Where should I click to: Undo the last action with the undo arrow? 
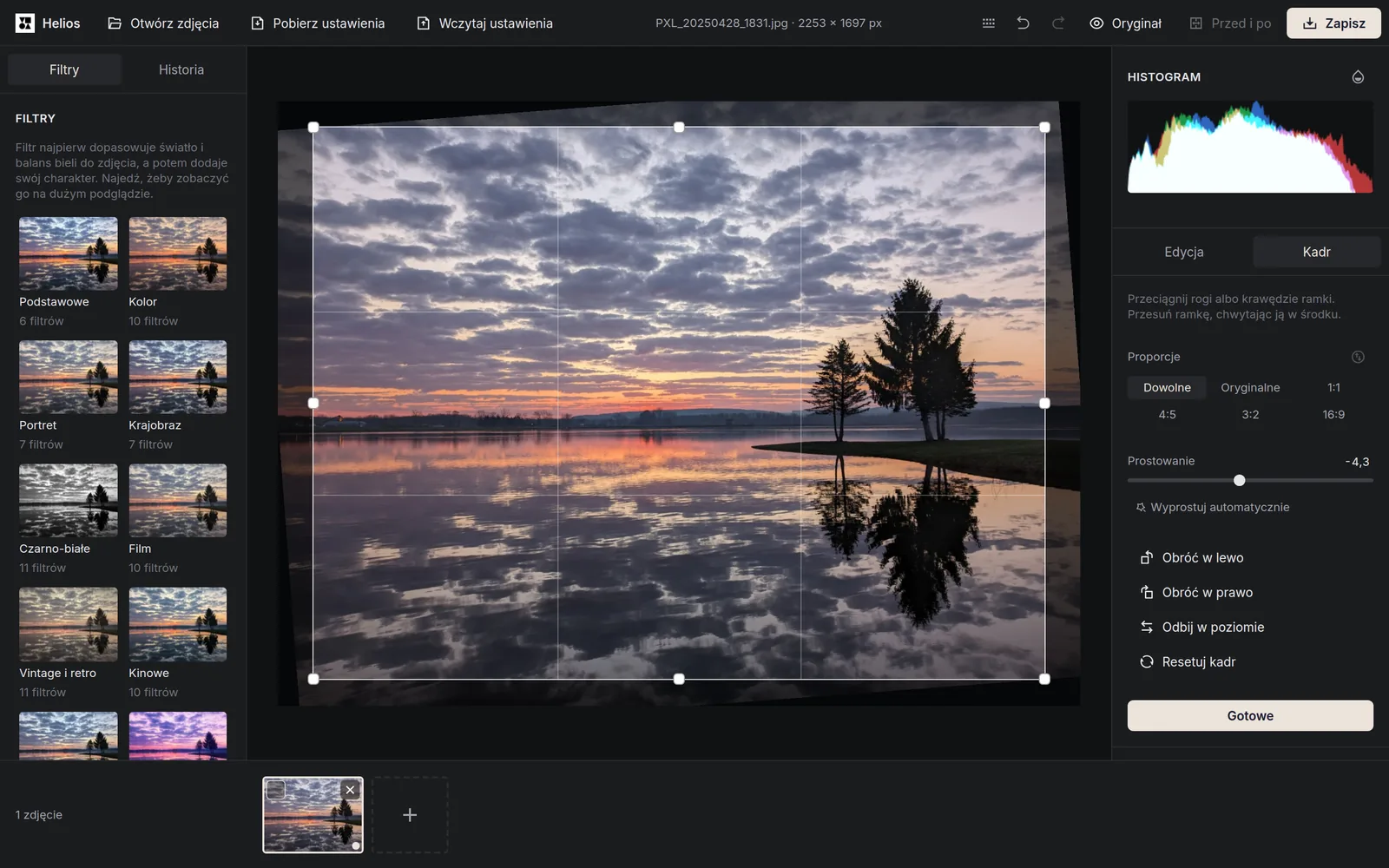click(1023, 23)
